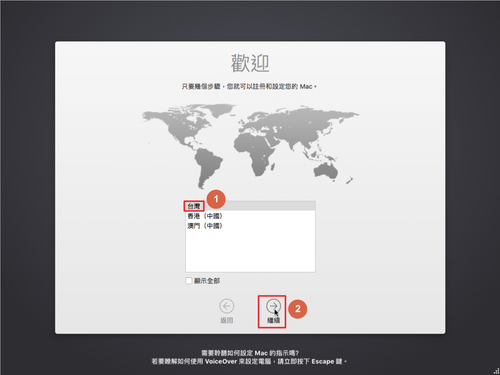
Task: Select 台灣 in the region list
Action: pos(250,206)
